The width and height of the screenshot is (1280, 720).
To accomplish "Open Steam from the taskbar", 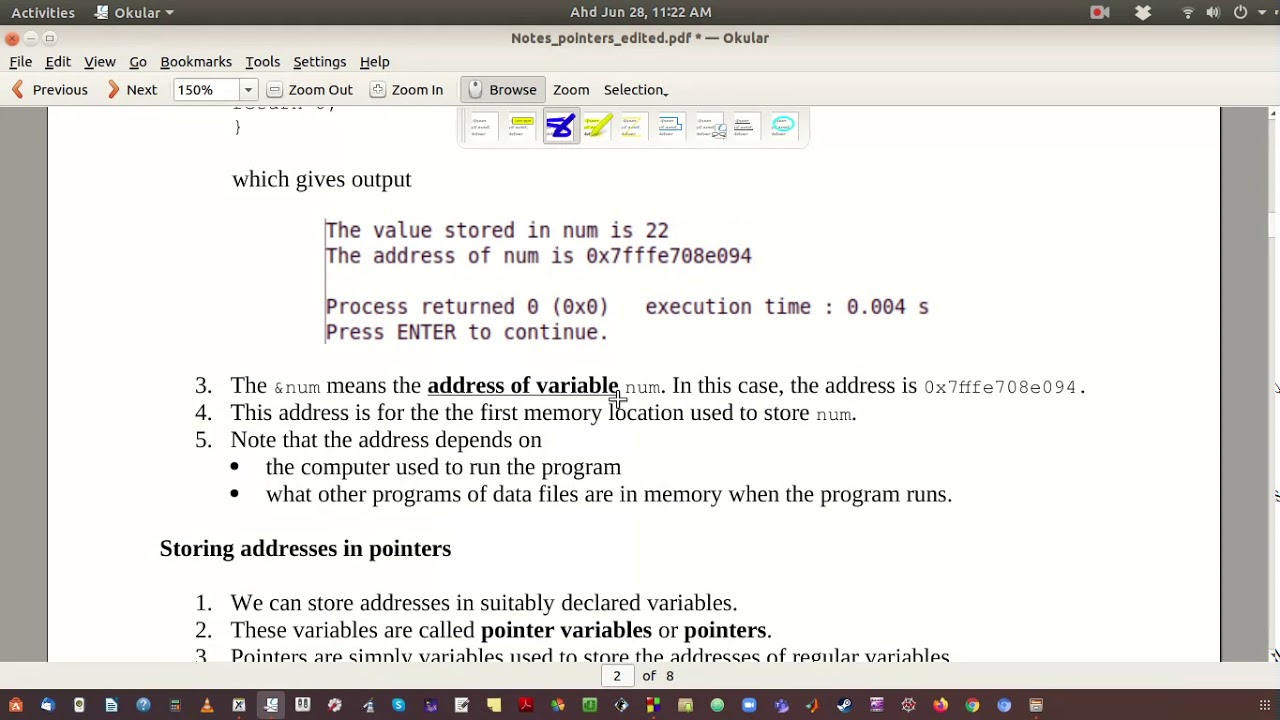I will pyautogui.click(x=845, y=705).
